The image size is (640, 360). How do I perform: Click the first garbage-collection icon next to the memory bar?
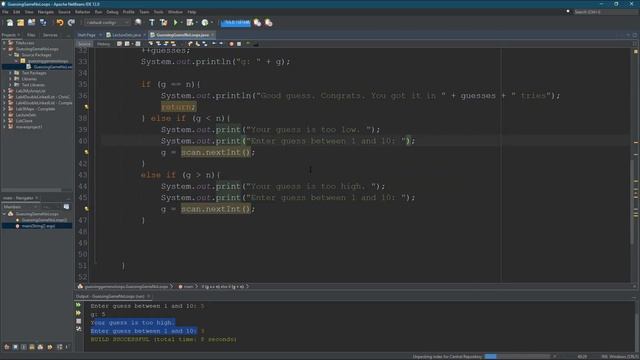click(x=257, y=22)
